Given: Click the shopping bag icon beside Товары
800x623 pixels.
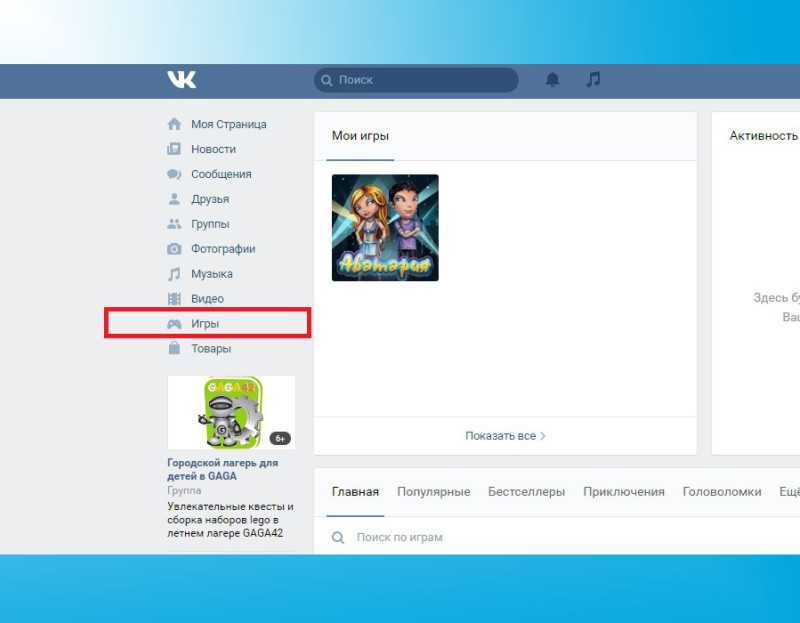Looking at the screenshot, I should pyautogui.click(x=174, y=348).
